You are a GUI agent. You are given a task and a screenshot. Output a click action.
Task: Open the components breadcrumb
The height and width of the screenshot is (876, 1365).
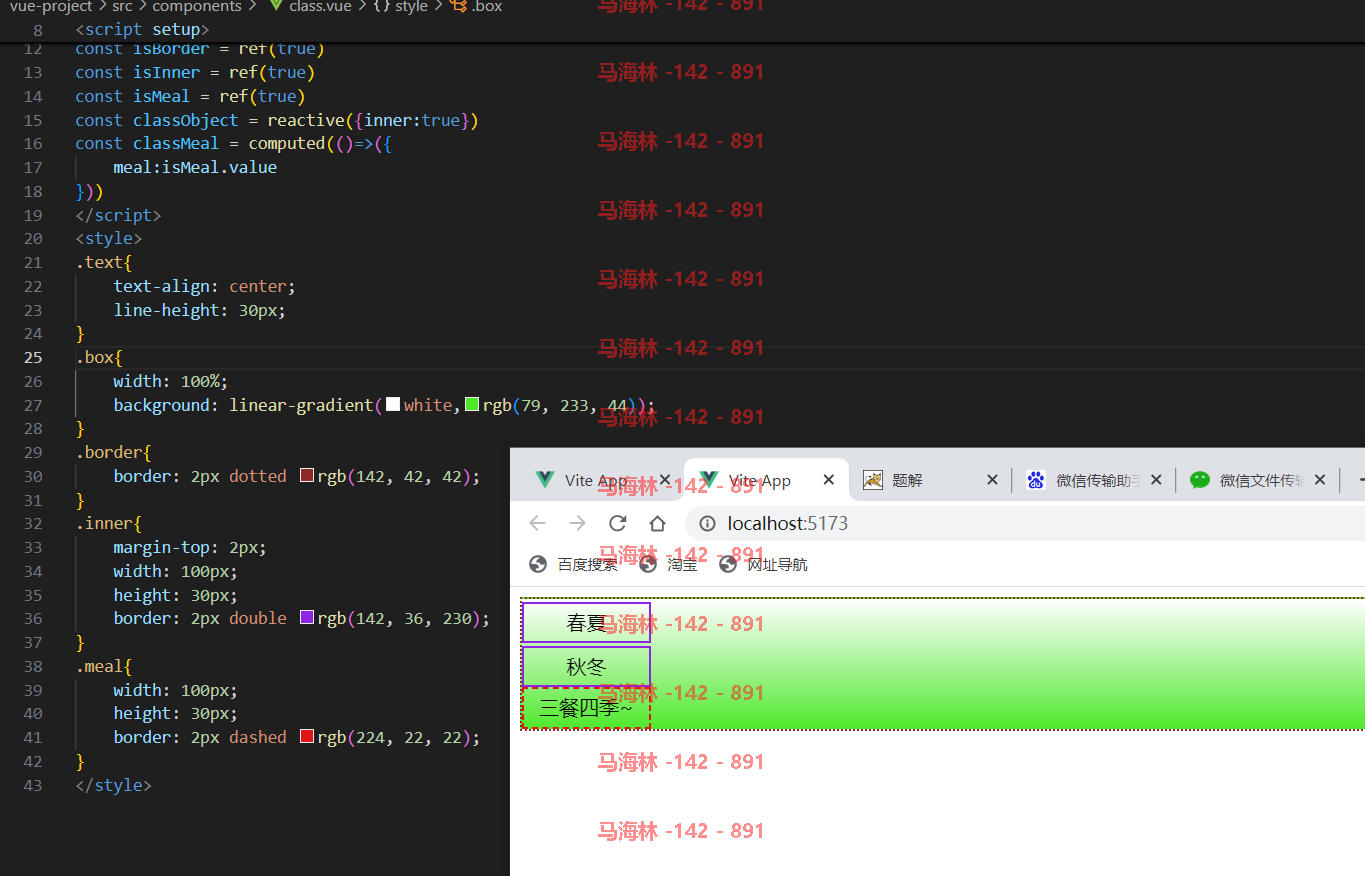pos(197,7)
